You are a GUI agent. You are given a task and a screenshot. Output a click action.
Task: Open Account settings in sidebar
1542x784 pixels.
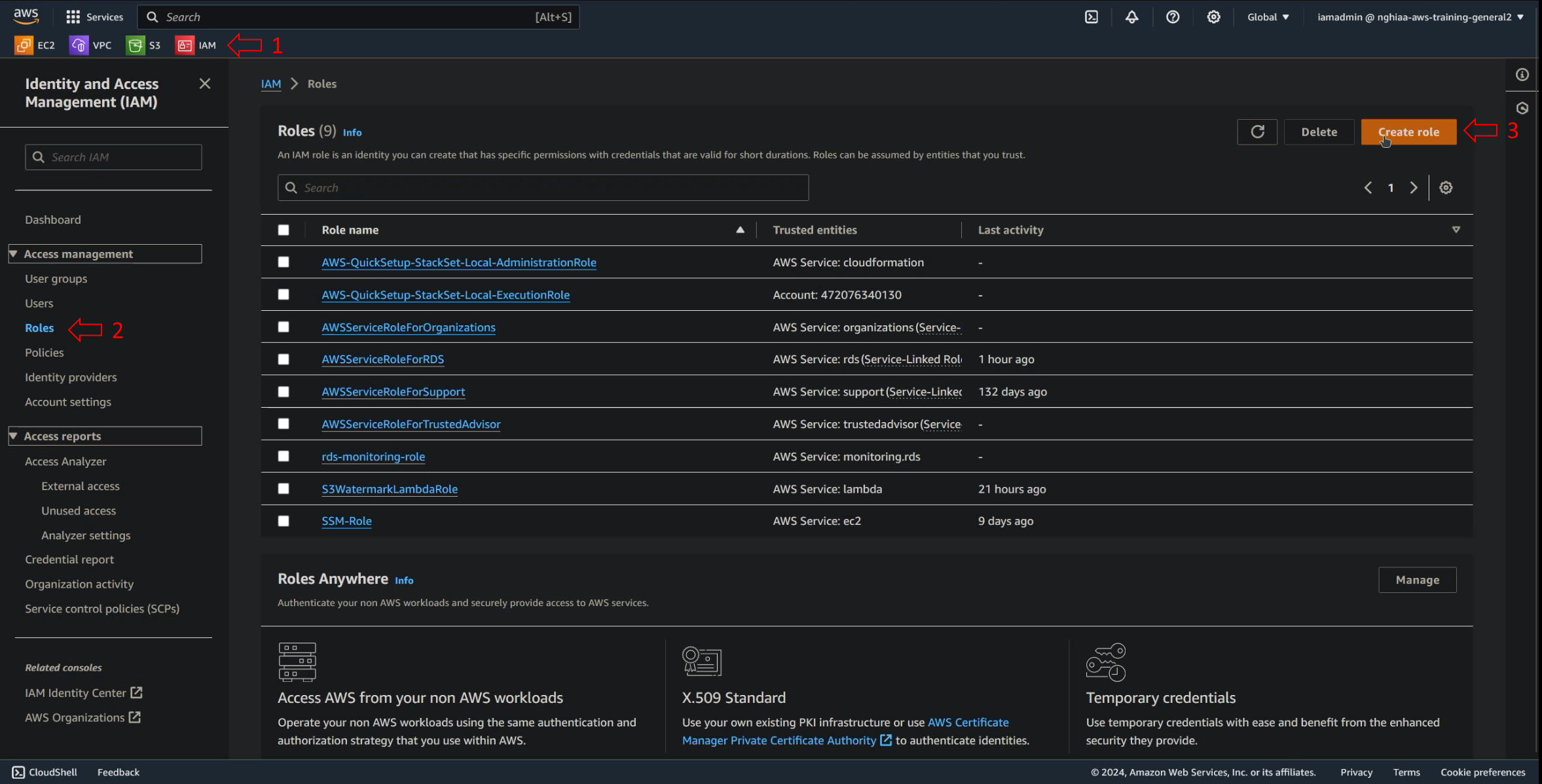pyautogui.click(x=68, y=402)
